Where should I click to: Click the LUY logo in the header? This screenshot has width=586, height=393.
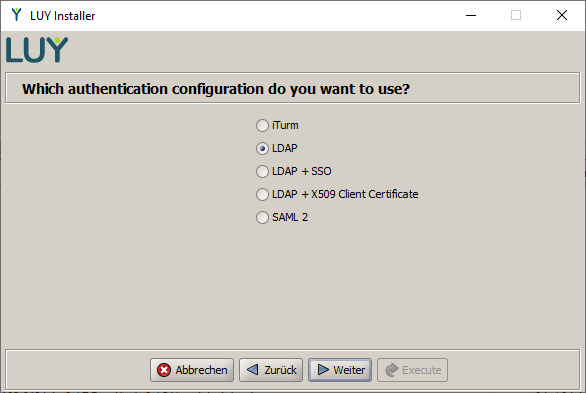click(37, 50)
